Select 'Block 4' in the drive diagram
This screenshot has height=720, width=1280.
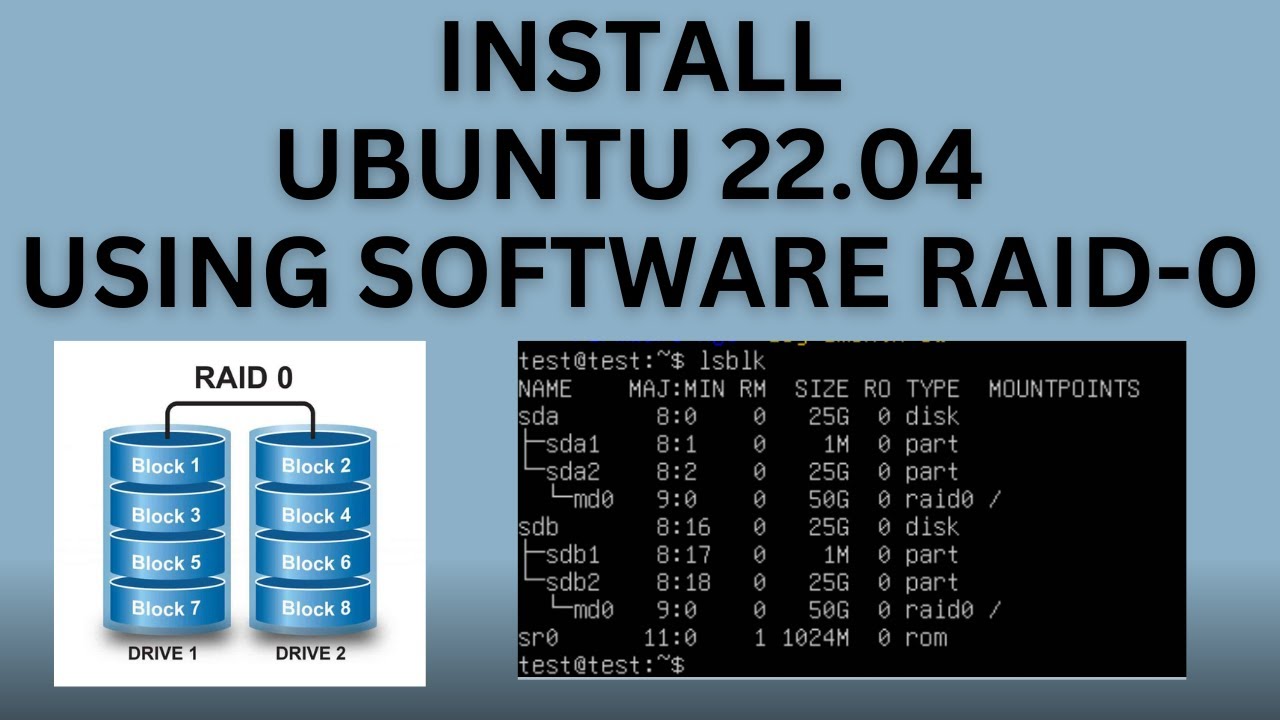[316, 516]
